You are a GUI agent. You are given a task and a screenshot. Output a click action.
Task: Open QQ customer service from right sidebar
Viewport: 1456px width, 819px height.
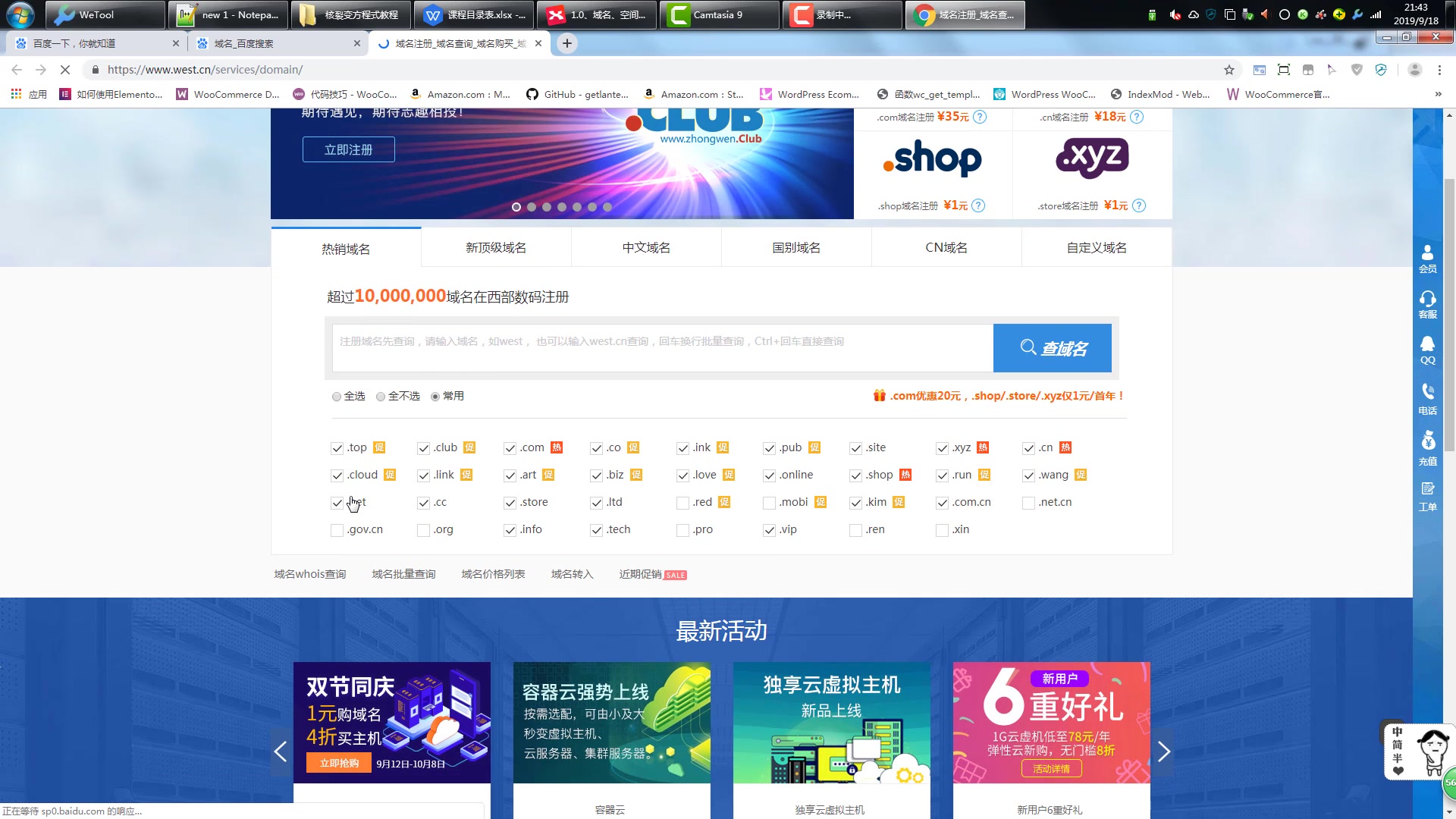[x=1428, y=350]
